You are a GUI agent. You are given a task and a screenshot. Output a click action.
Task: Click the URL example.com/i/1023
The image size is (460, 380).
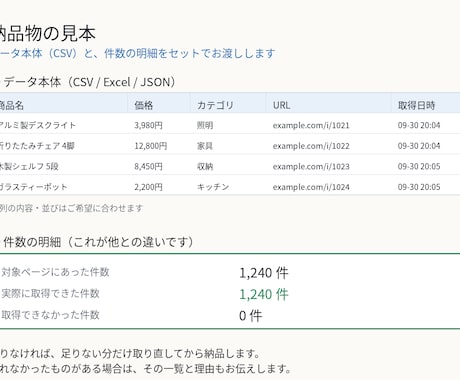coord(311,166)
